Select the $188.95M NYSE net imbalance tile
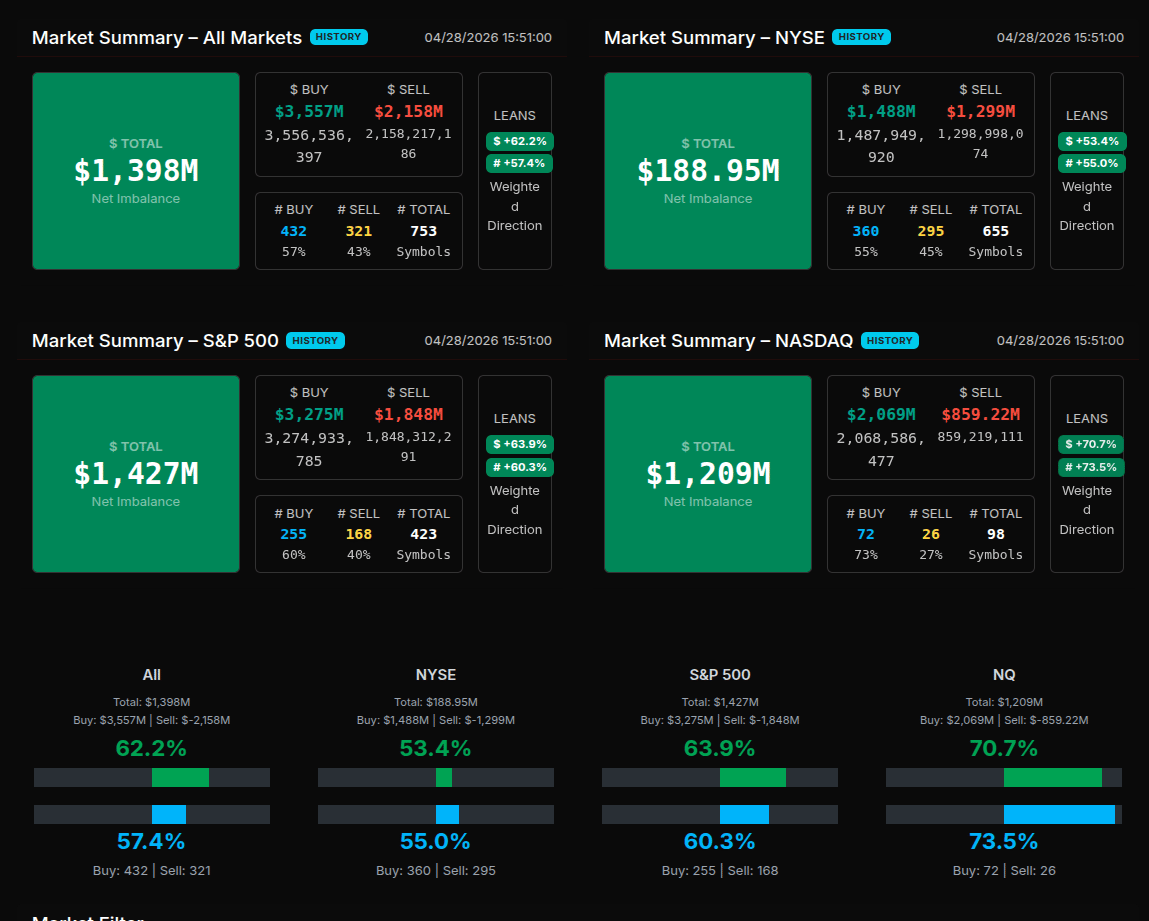 [708, 171]
